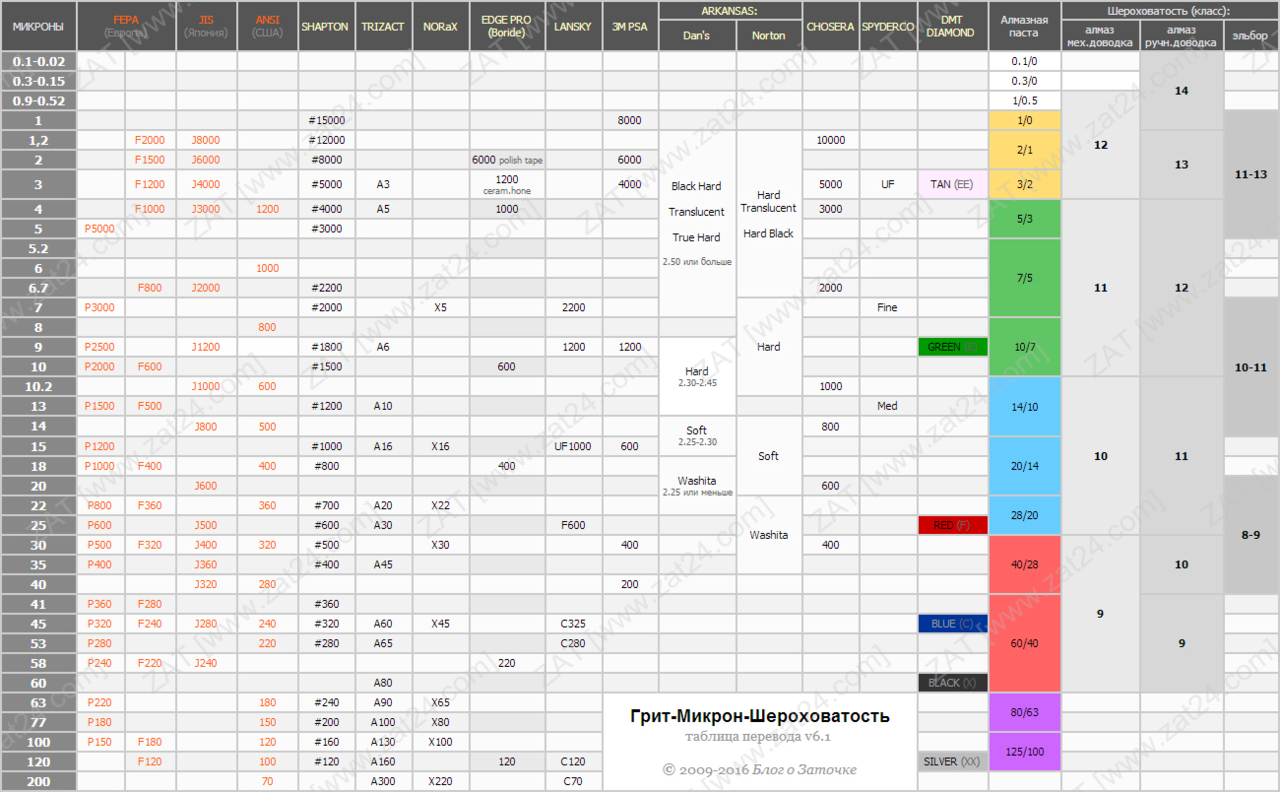Select the SILVER (XX) DMT cell

point(952,761)
